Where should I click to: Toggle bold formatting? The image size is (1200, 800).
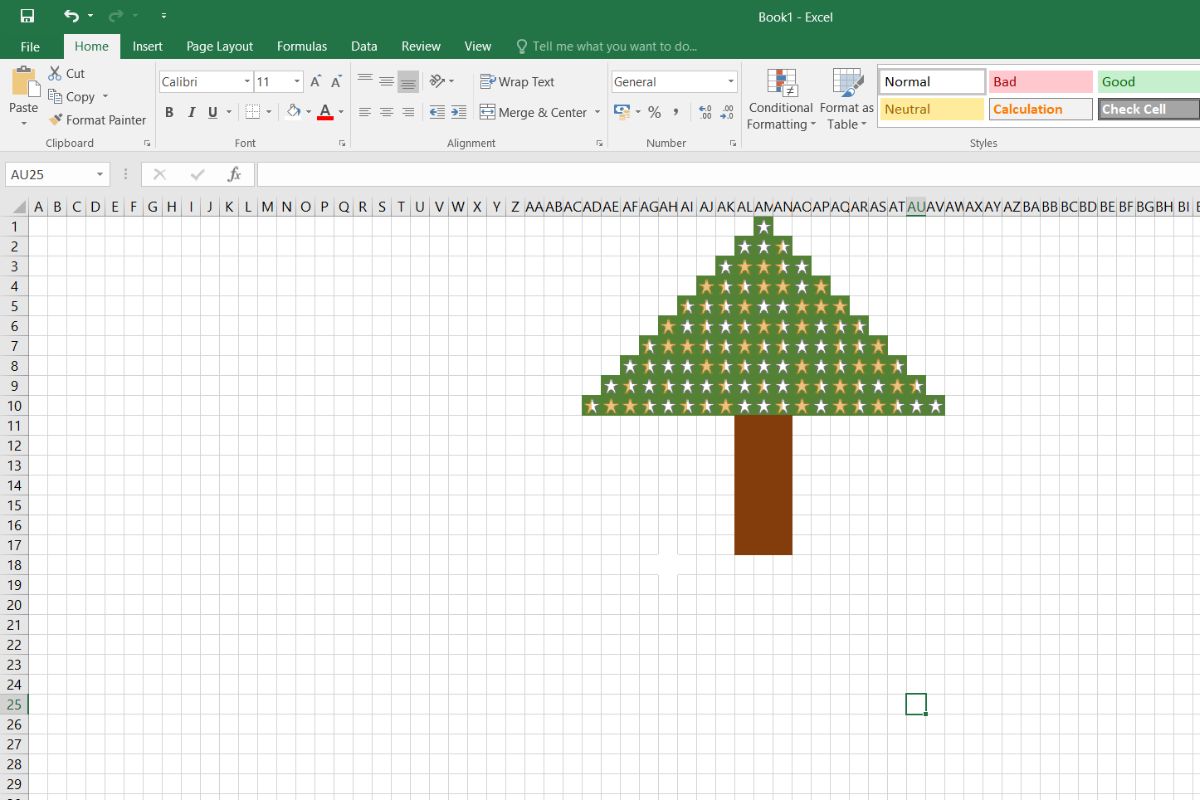[169, 113]
